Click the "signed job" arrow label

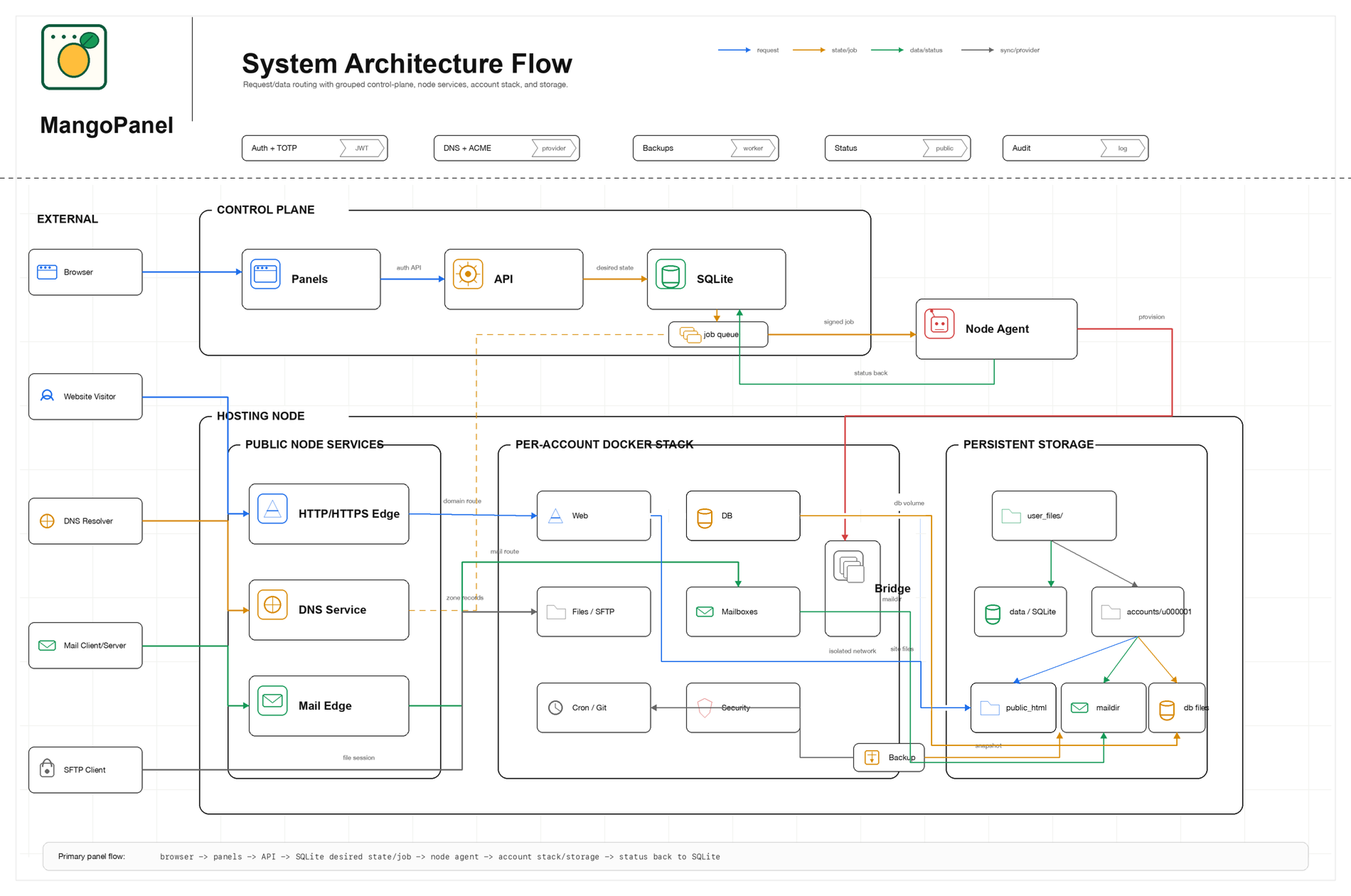[x=839, y=321]
